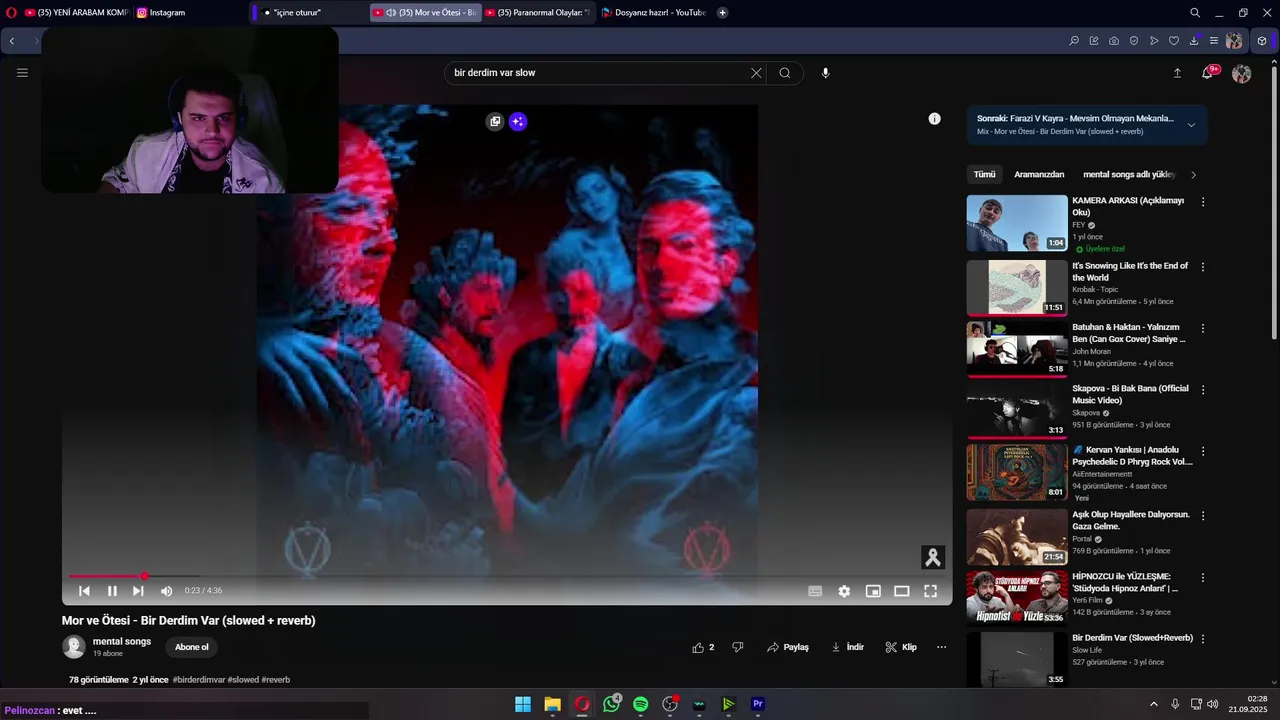Open the mental songs channel avatar

point(74,647)
